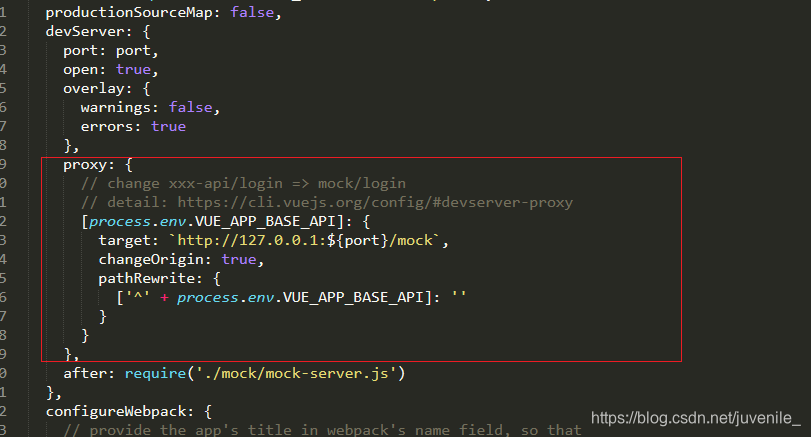This screenshot has width=811, height=437.
Task: Click the 'port: port,' line
Action: [x=111, y=51]
